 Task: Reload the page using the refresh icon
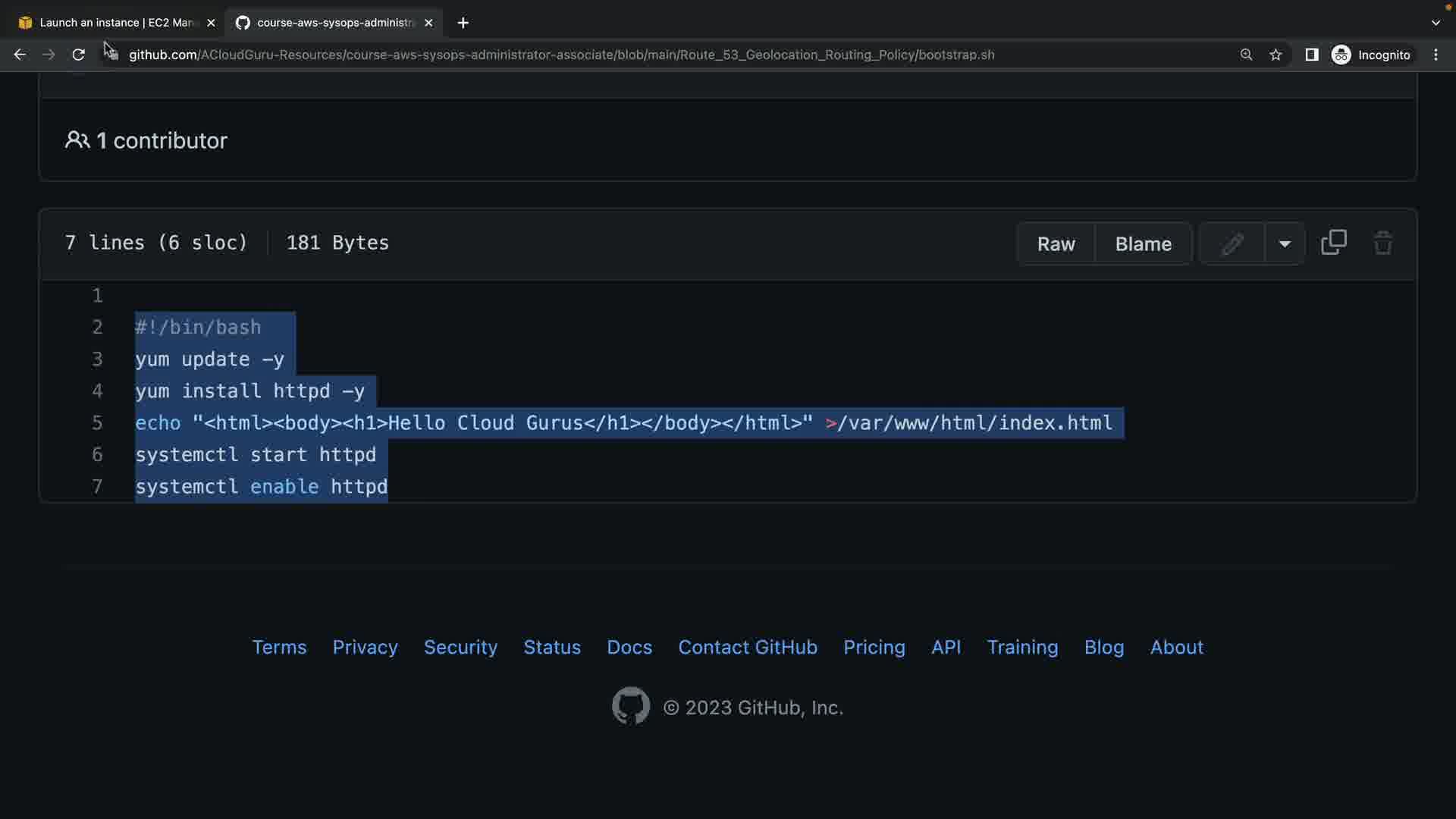[x=78, y=55]
